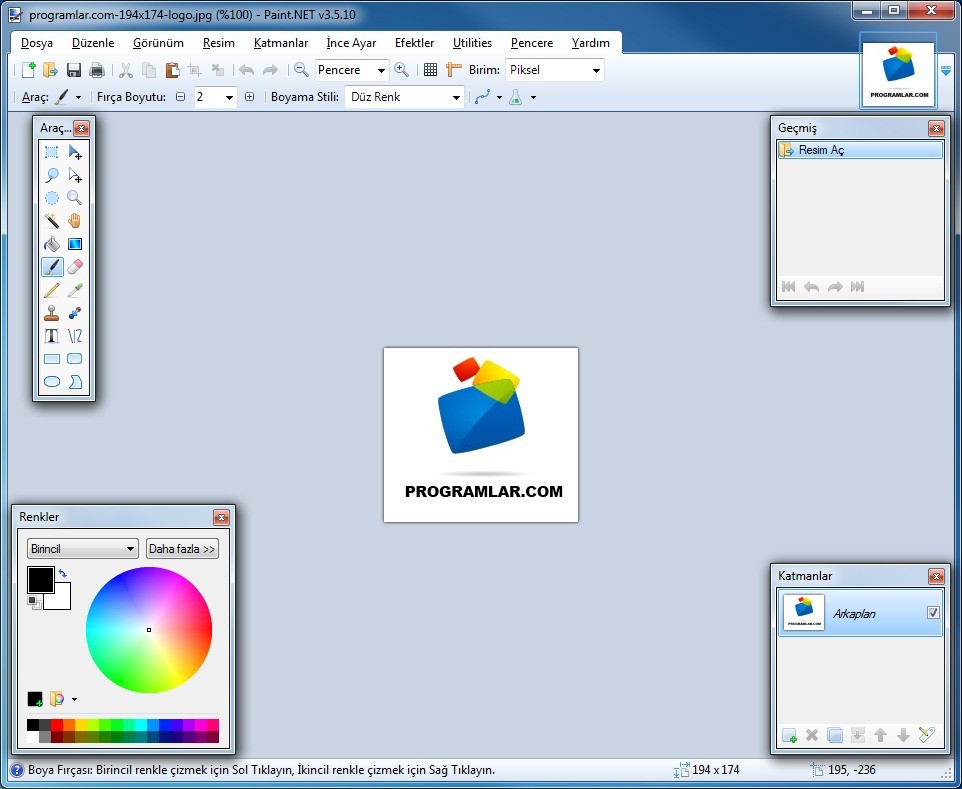Select Resim Aç history entry

point(860,150)
